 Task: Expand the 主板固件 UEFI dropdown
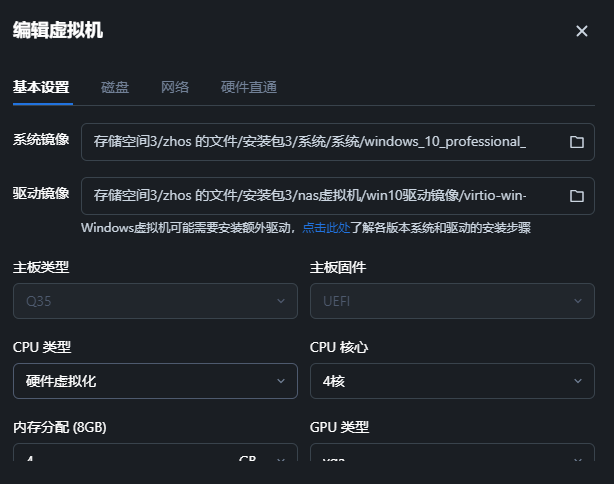pos(452,301)
